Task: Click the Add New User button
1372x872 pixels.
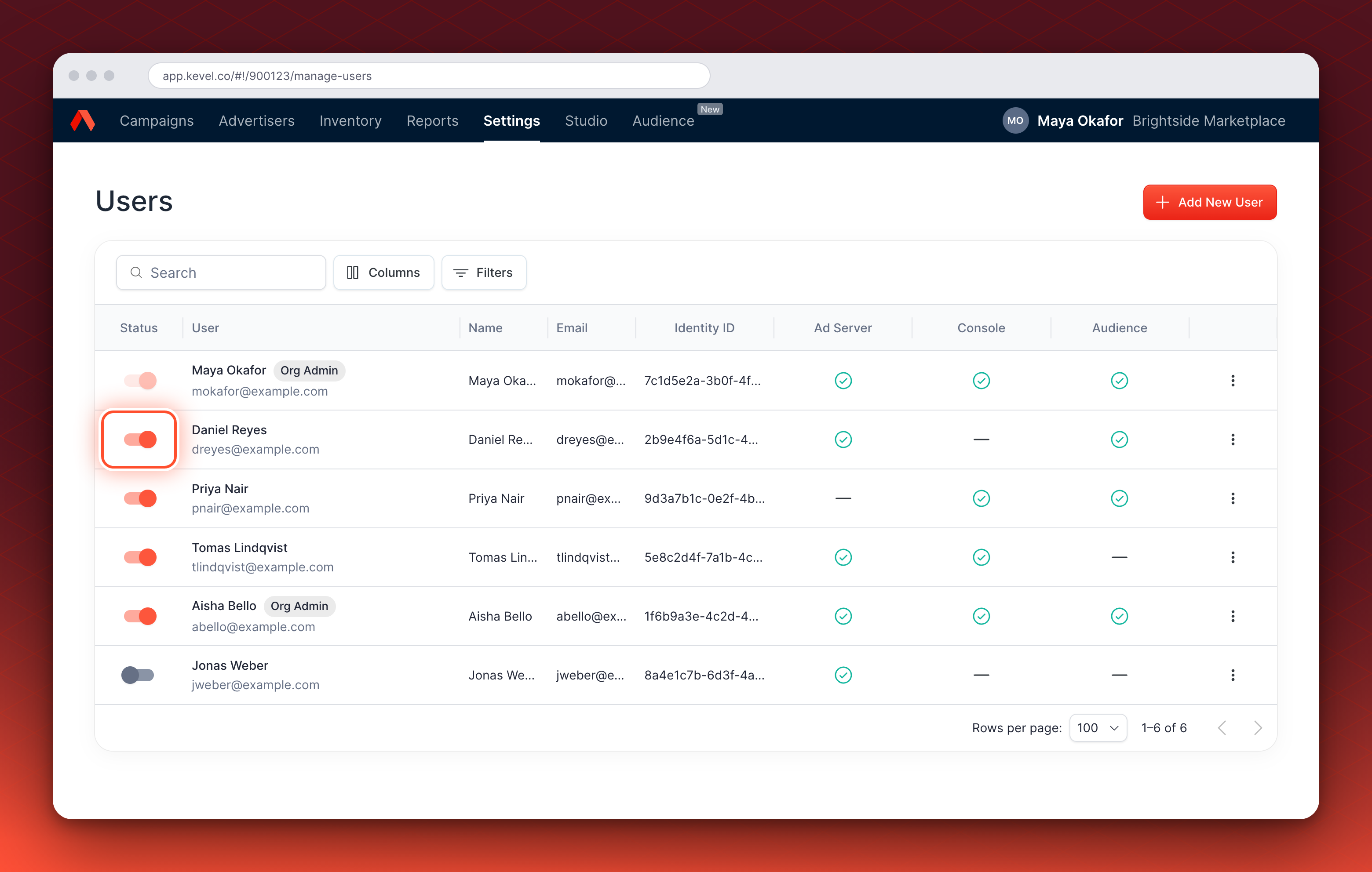Action: point(1210,202)
